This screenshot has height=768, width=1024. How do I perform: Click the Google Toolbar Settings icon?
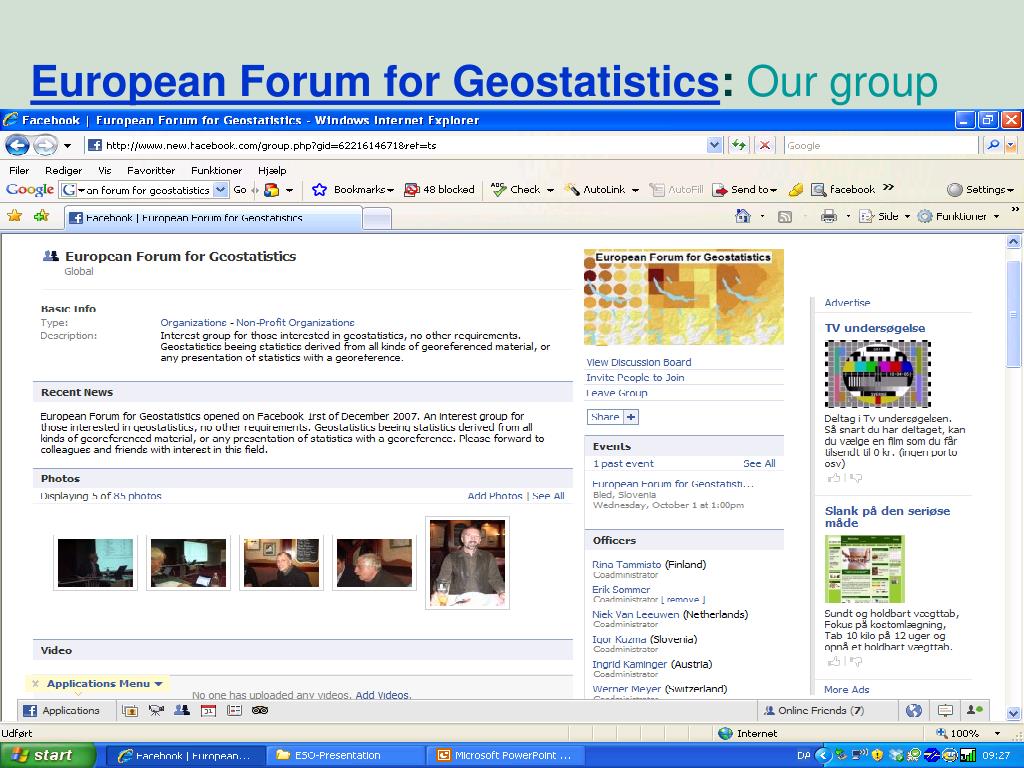[955, 189]
